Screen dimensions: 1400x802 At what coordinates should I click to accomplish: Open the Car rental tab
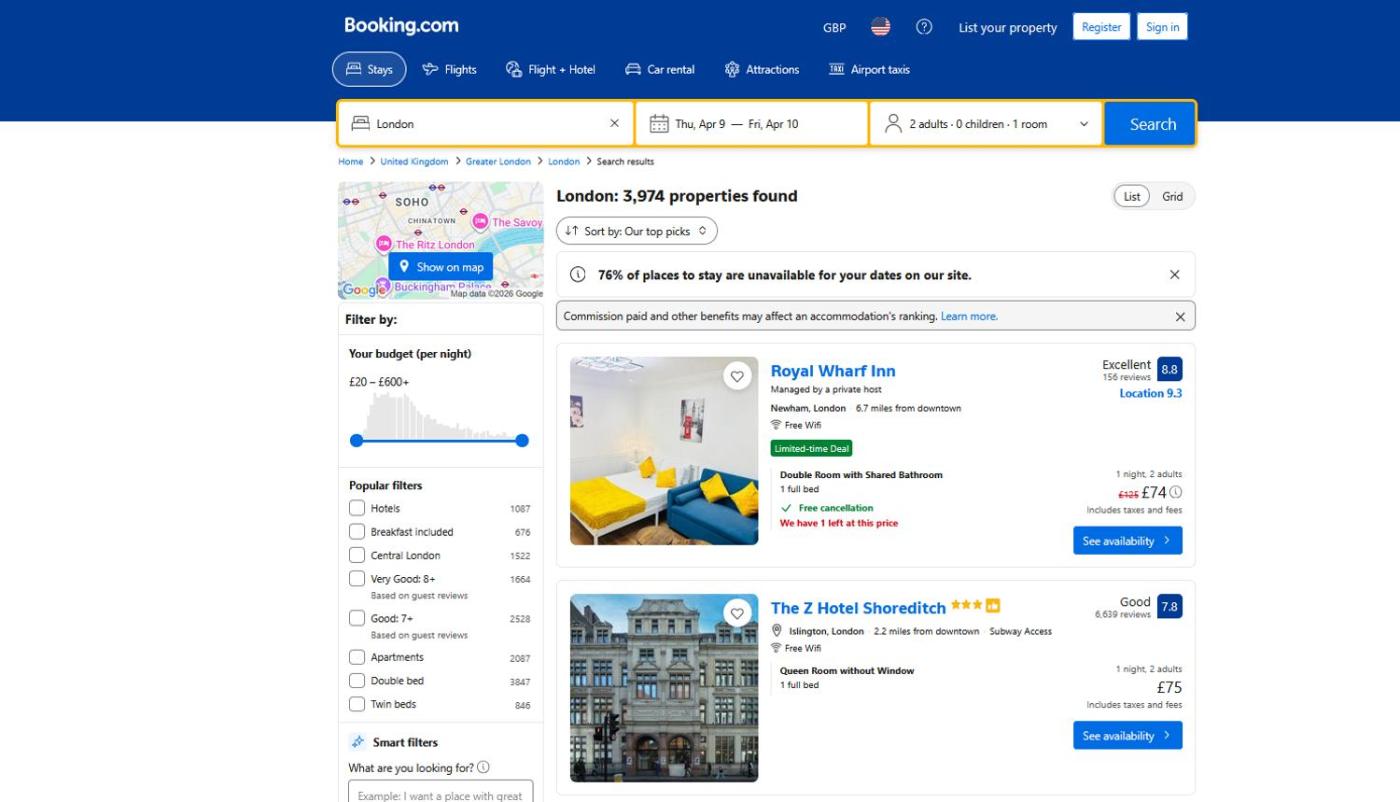(660, 70)
